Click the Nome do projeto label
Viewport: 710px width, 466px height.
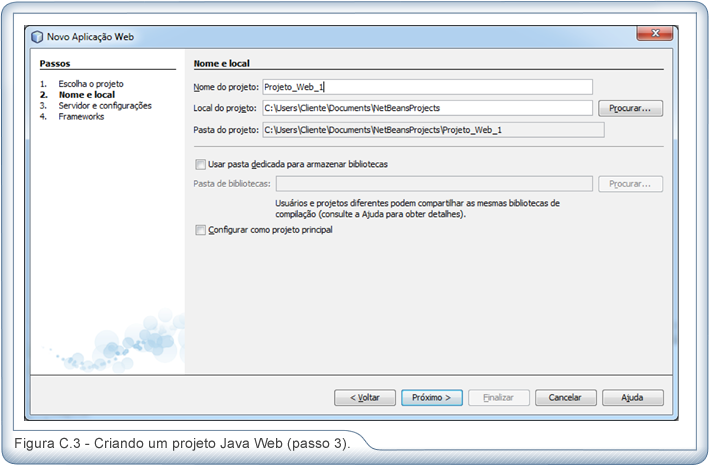click(x=226, y=87)
